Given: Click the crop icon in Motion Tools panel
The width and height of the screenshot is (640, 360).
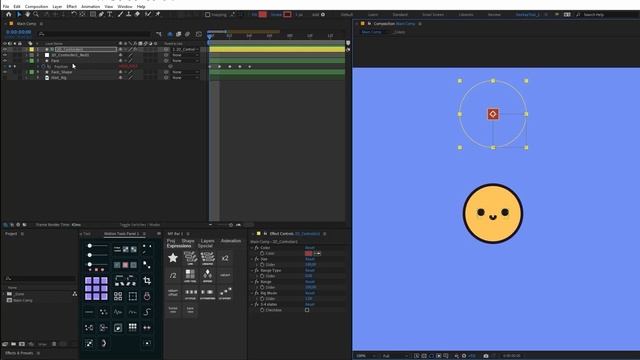Looking at the screenshot, I should (x=147, y=280).
